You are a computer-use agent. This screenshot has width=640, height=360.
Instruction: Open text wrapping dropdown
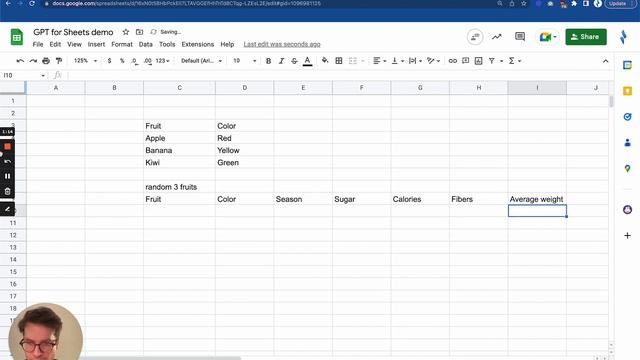coord(415,61)
